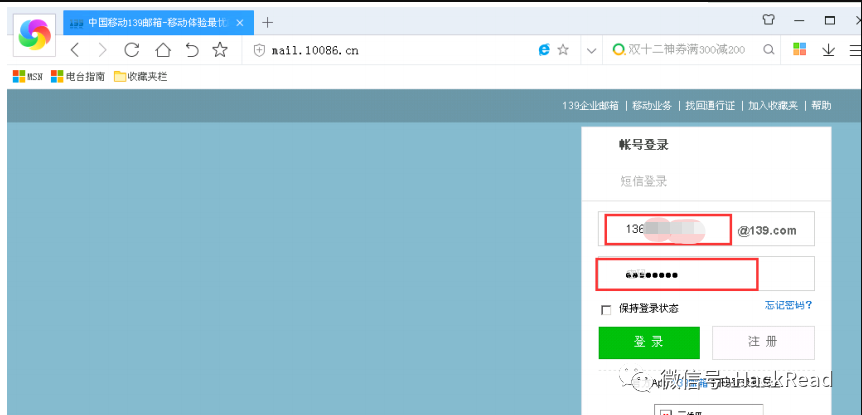Screen dimensions: 862x415
Task: Go back with the back arrow
Action: coord(75,51)
